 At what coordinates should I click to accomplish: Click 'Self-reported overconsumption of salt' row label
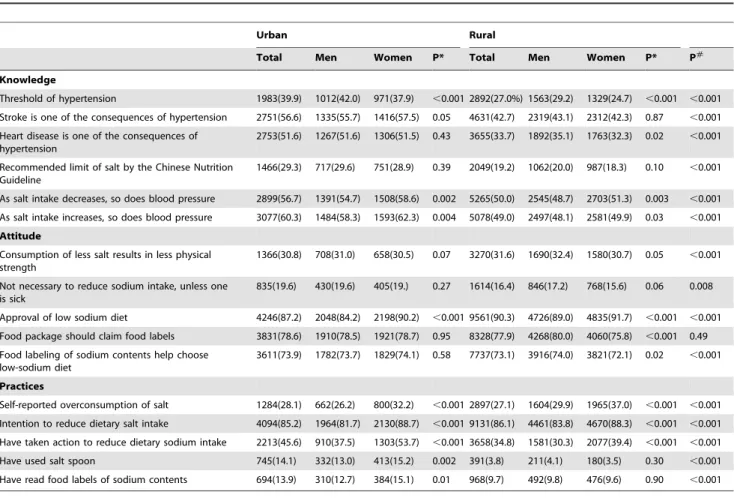tap(84, 405)
